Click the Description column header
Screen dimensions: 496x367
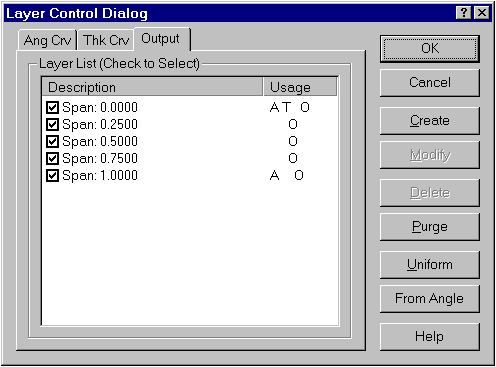click(x=153, y=87)
